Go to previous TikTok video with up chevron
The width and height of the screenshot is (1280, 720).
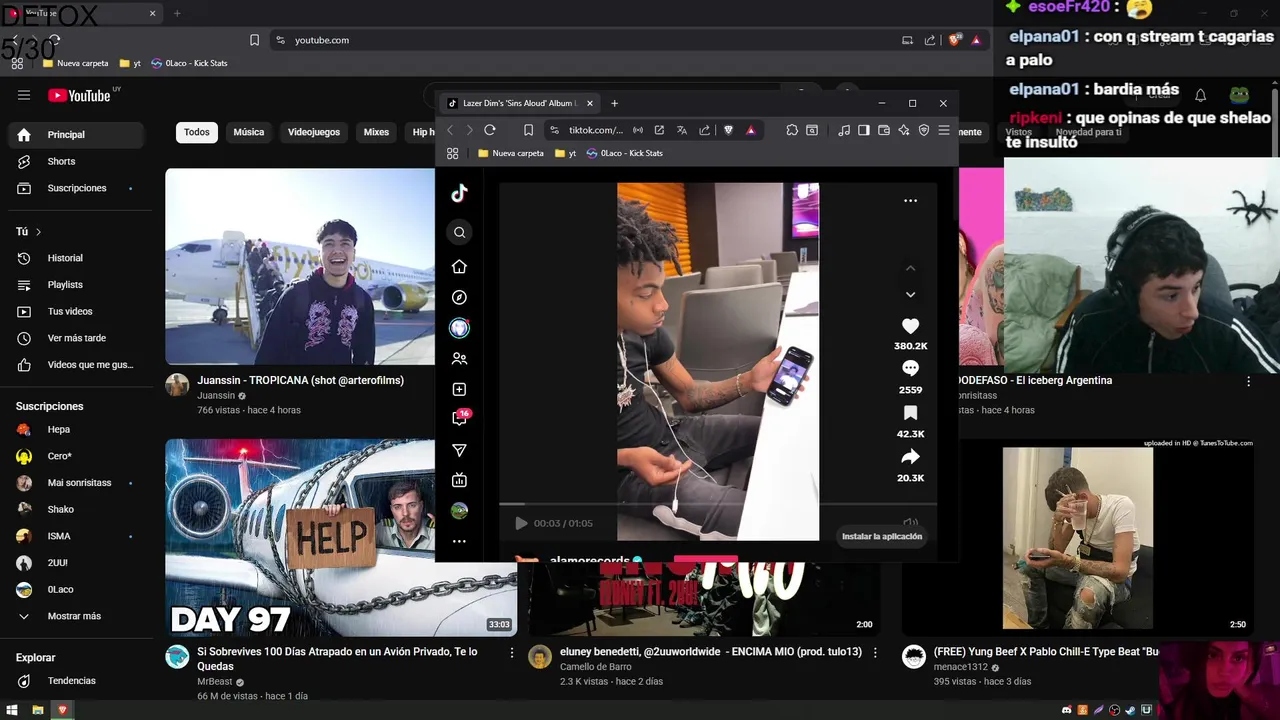coord(910,268)
